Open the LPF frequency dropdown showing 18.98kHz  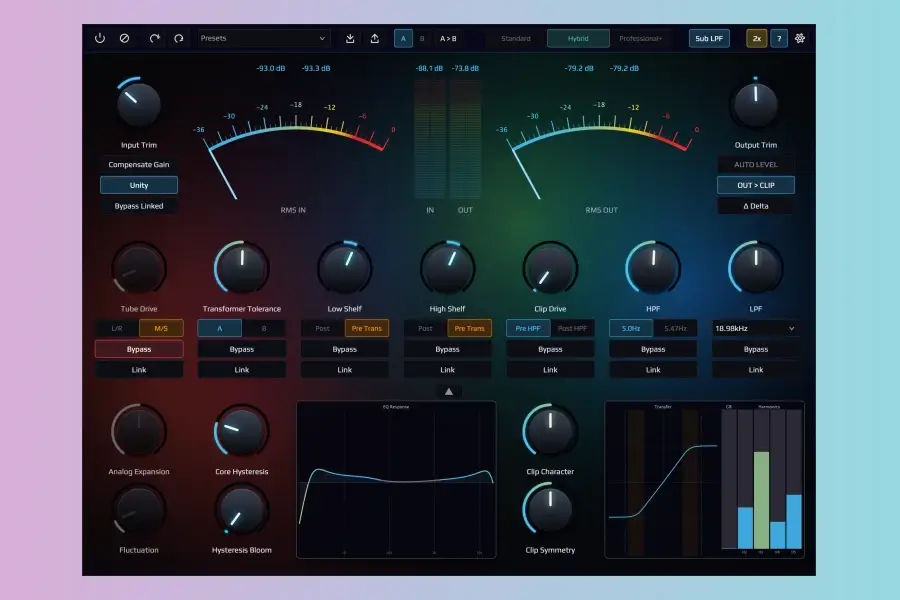point(757,328)
